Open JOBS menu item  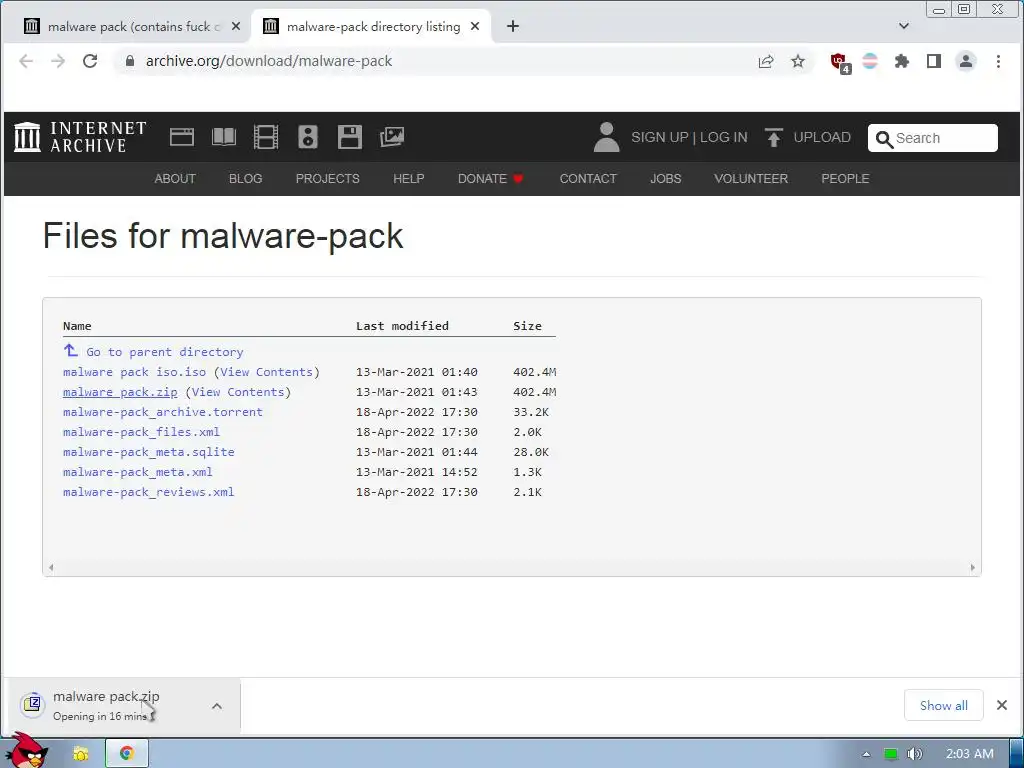click(665, 179)
